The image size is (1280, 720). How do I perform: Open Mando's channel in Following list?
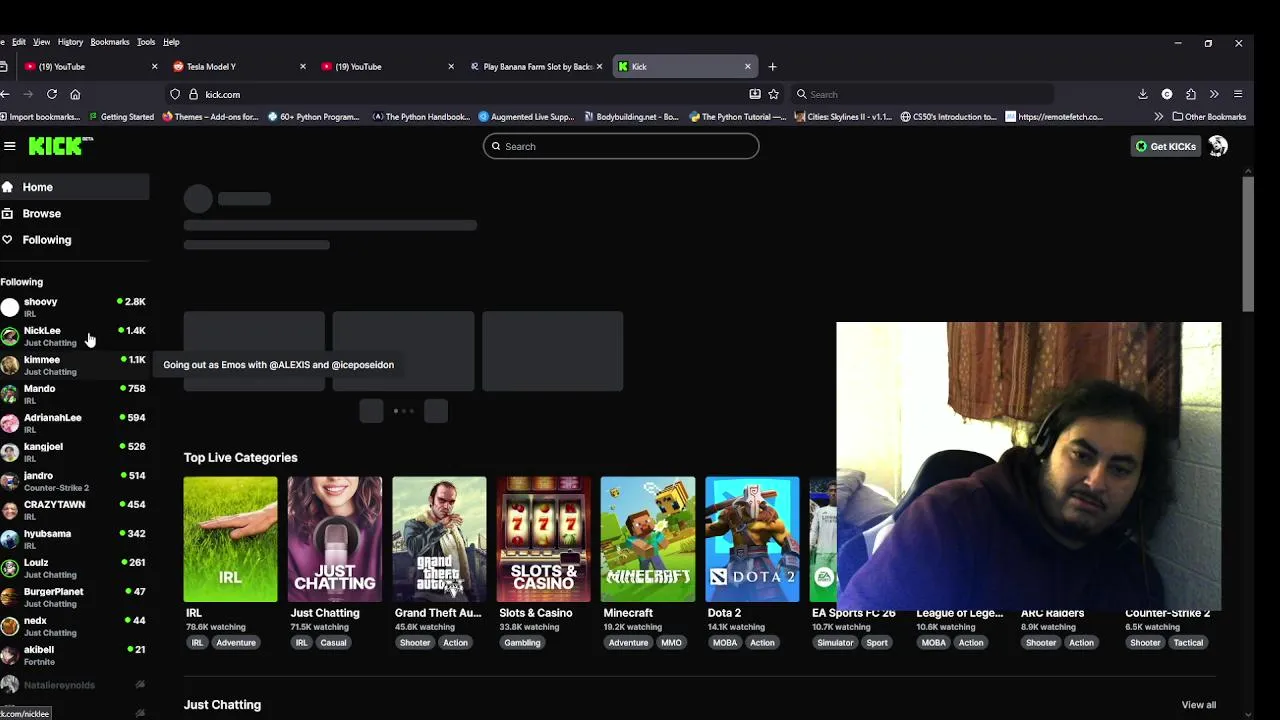[75, 394]
